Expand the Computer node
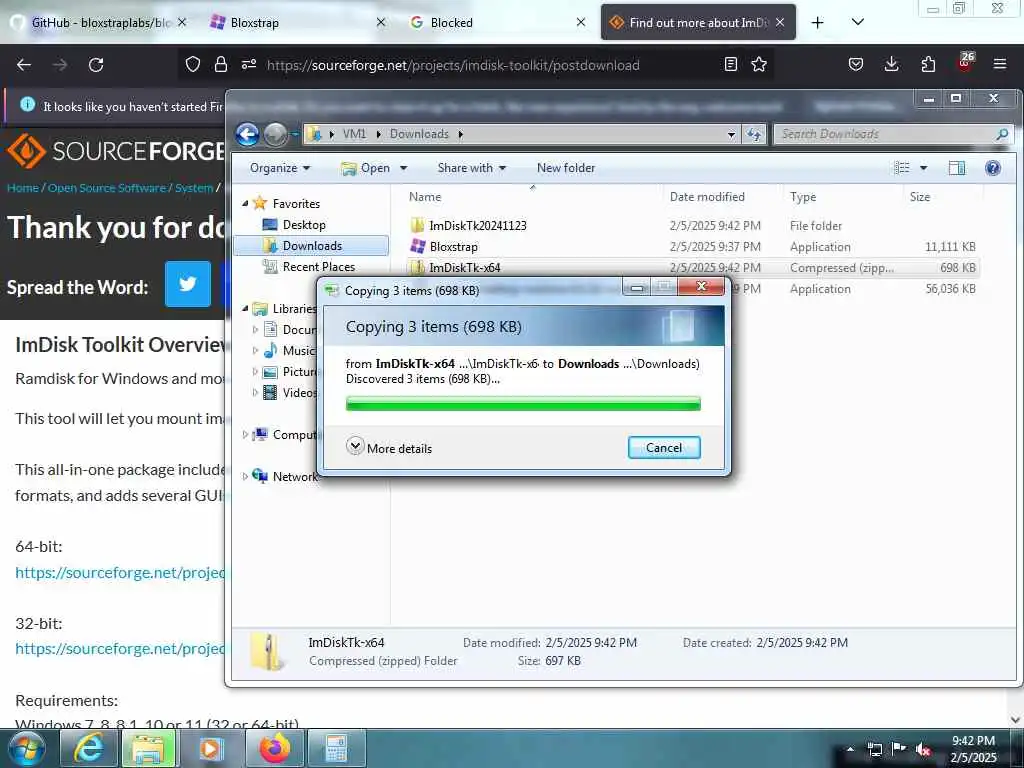 pos(245,434)
